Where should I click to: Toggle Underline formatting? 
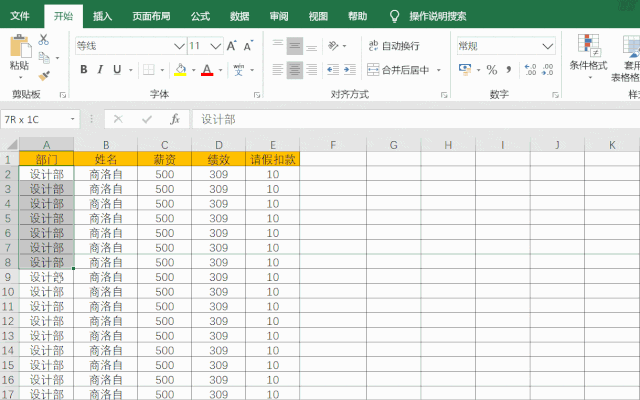[x=117, y=69]
